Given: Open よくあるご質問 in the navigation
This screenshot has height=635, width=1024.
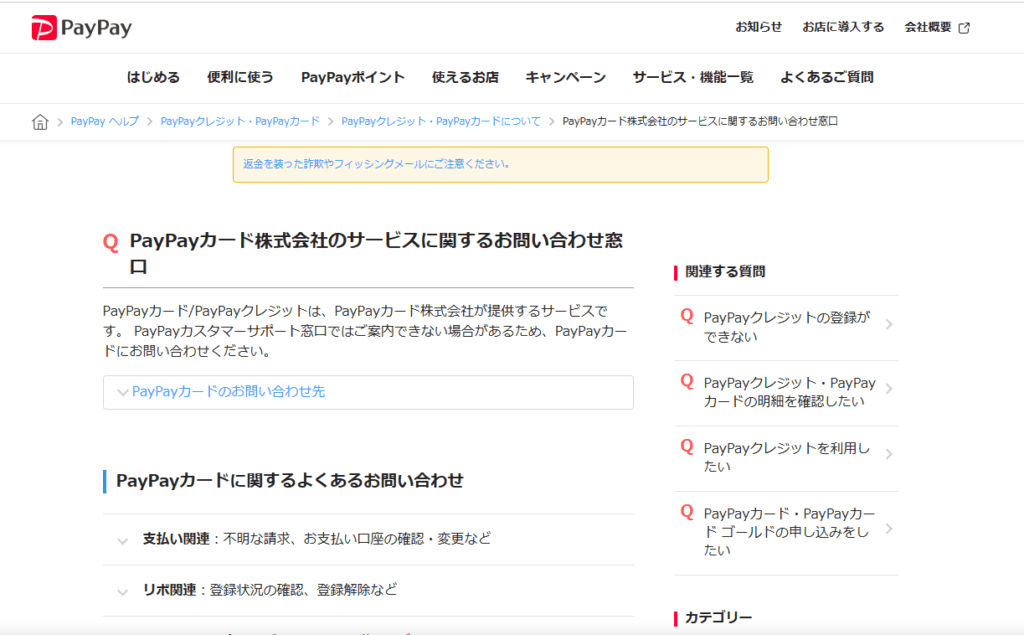Looking at the screenshot, I should point(826,77).
